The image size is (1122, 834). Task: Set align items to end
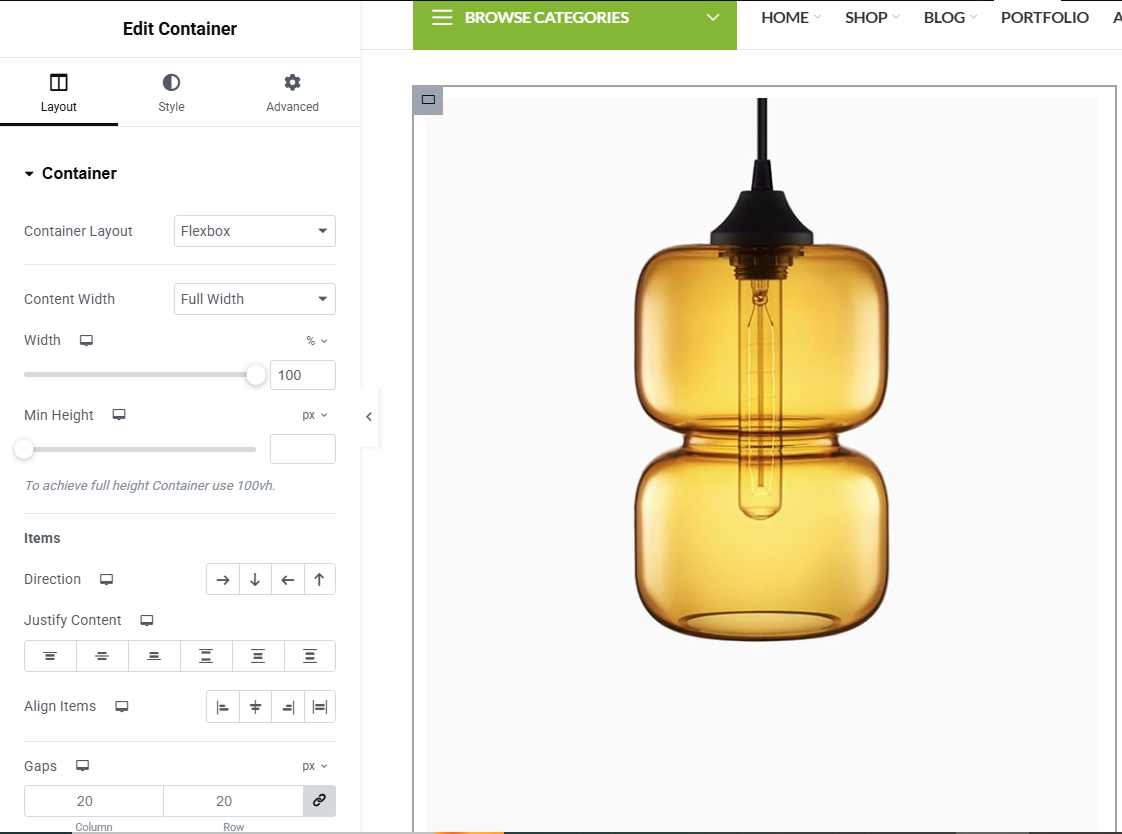(x=288, y=707)
